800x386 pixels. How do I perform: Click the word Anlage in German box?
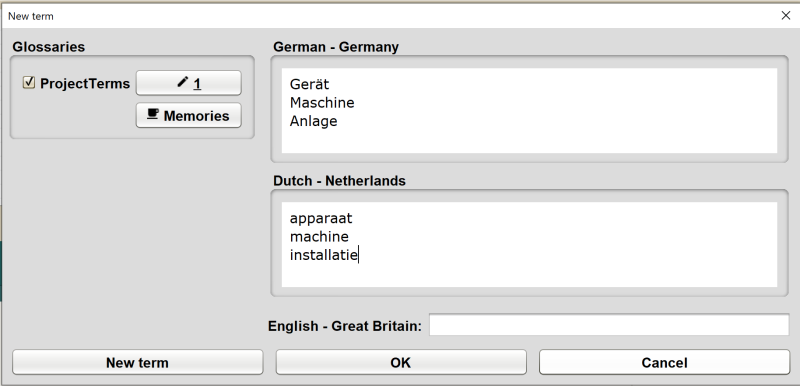(x=313, y=121)
